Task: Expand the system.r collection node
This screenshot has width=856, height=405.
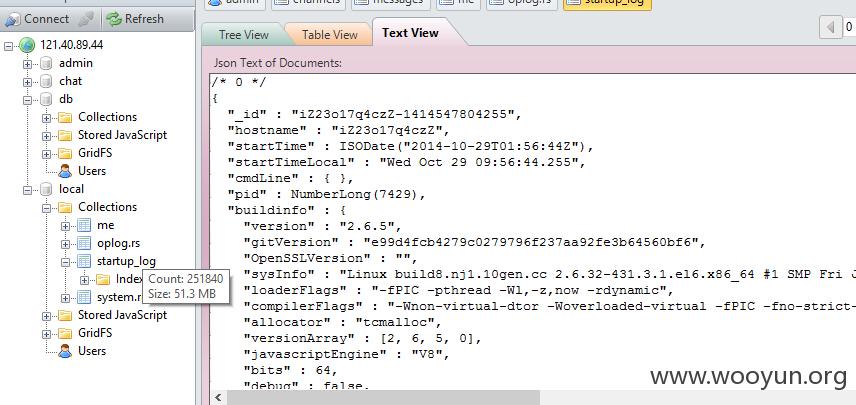Action: coord(66,298)
